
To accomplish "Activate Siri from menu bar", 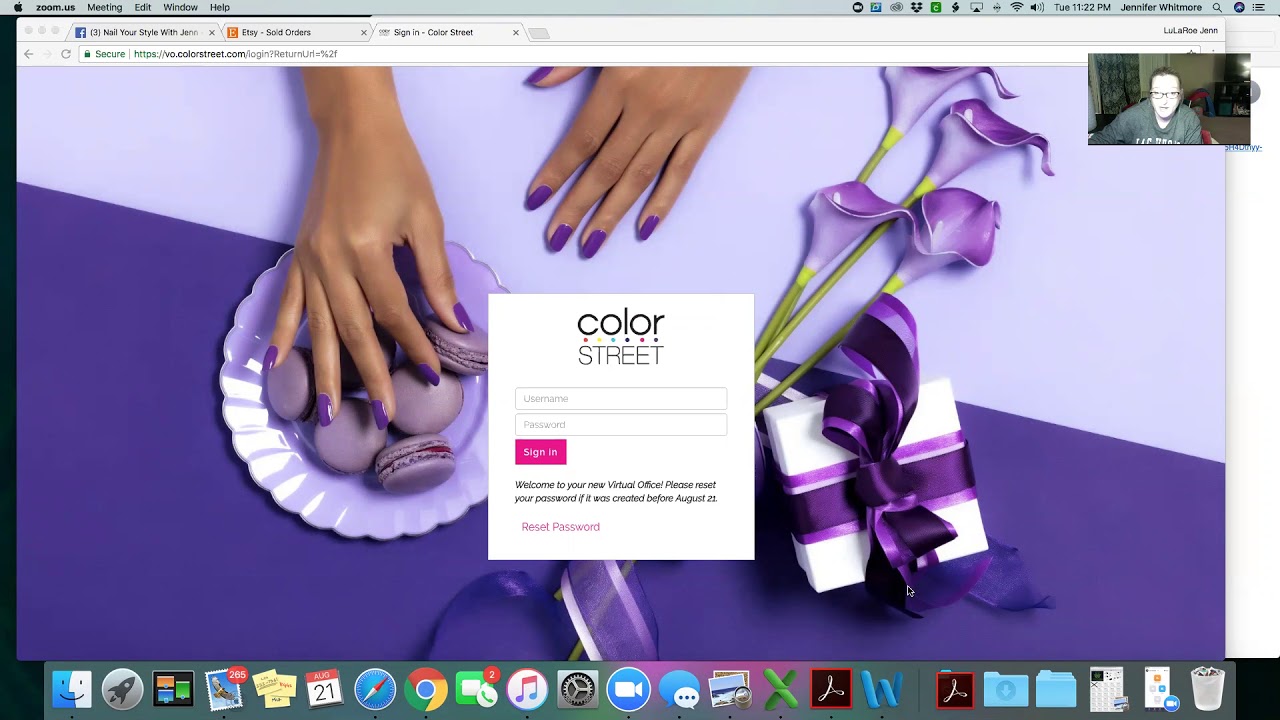I will pyautogui.click(x=1239, y=7).
